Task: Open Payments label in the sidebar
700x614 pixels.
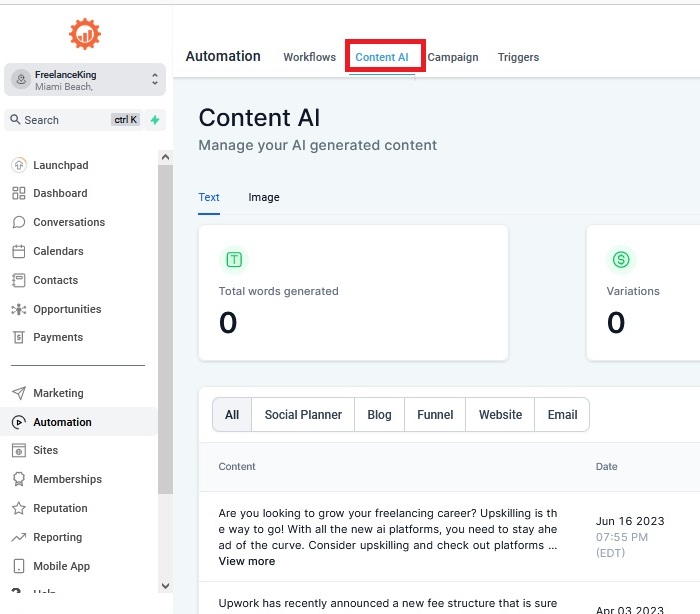Action: pos(58,337)
